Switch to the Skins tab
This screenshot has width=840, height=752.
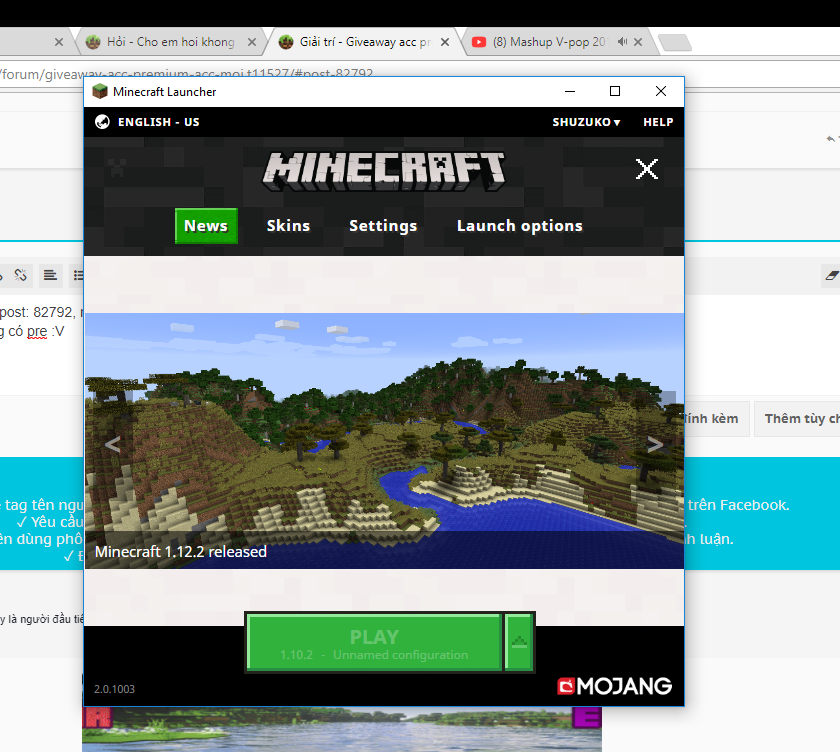288,226
